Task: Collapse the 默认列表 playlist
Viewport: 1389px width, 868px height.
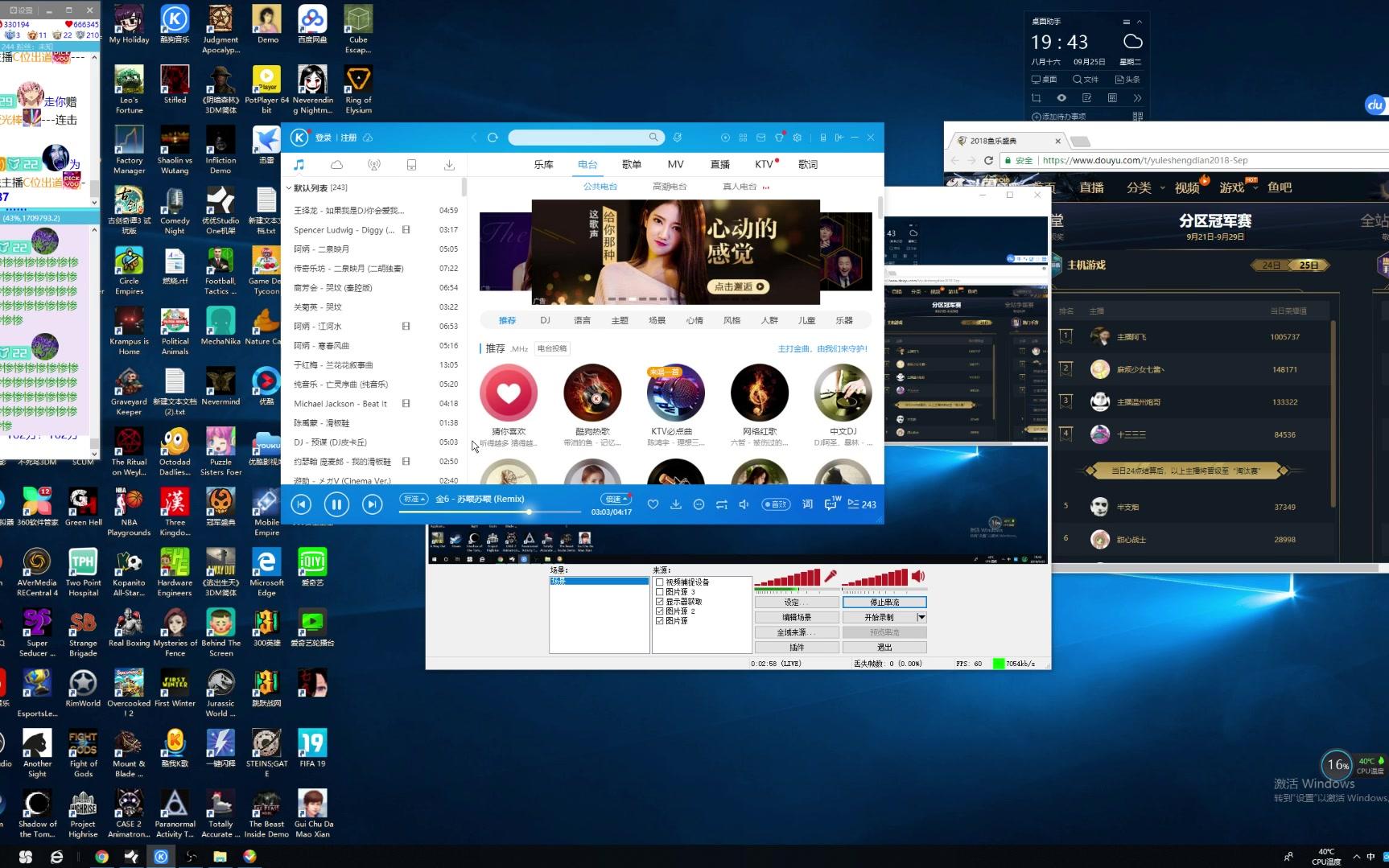Action: click(x=289, y=188)
